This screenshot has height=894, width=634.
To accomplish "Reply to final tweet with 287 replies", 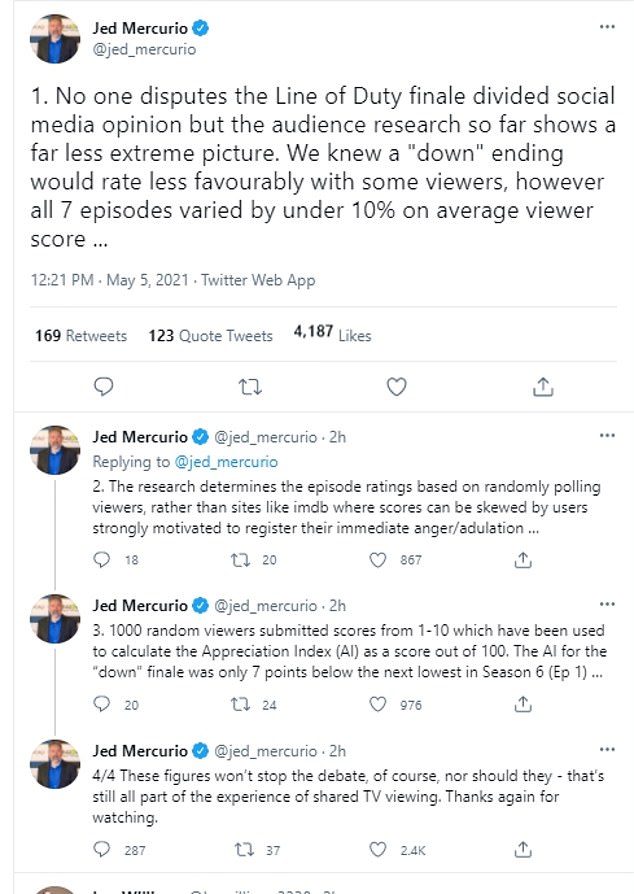I will click(103, 850).
